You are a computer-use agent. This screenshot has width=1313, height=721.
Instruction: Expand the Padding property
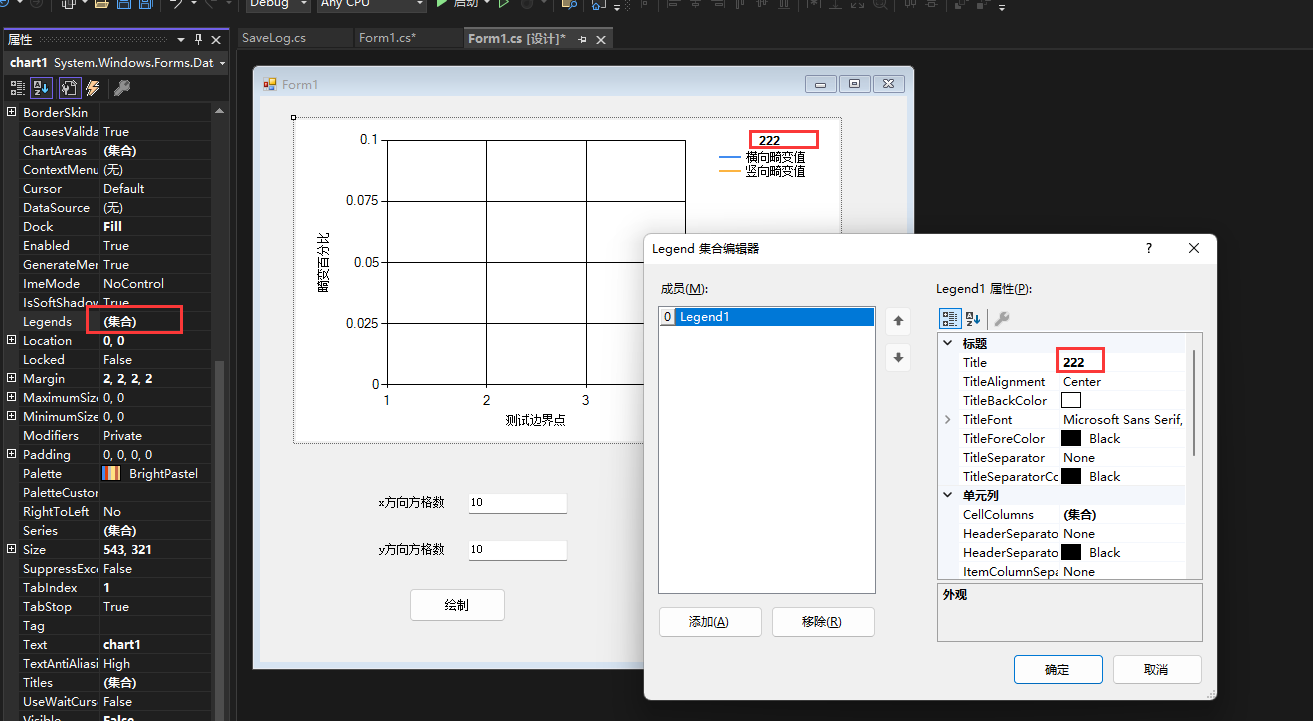coord(12,454)
